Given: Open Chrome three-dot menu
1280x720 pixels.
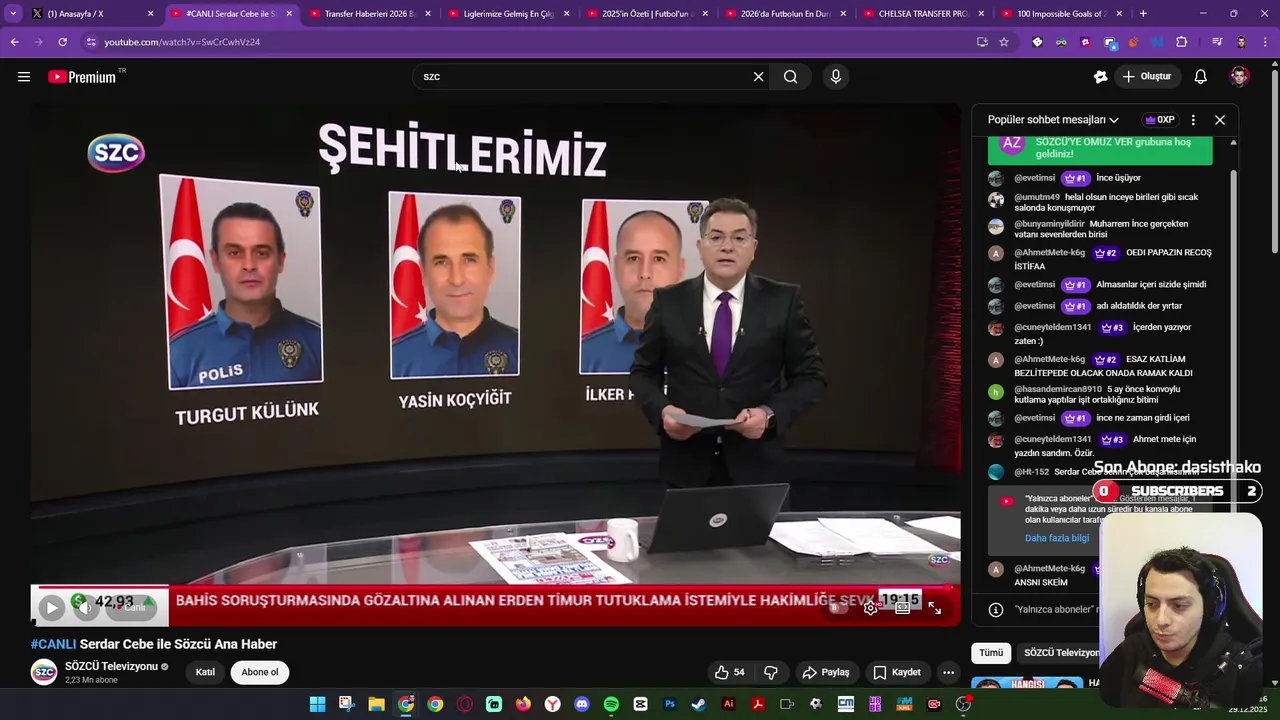Looking at the screenshot, I should click(x=1266, y=42).
